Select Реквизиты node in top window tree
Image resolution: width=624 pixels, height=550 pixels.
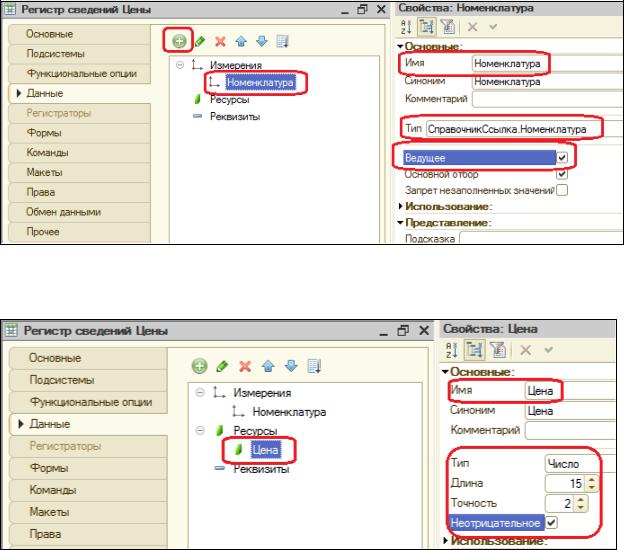(235, 117)
